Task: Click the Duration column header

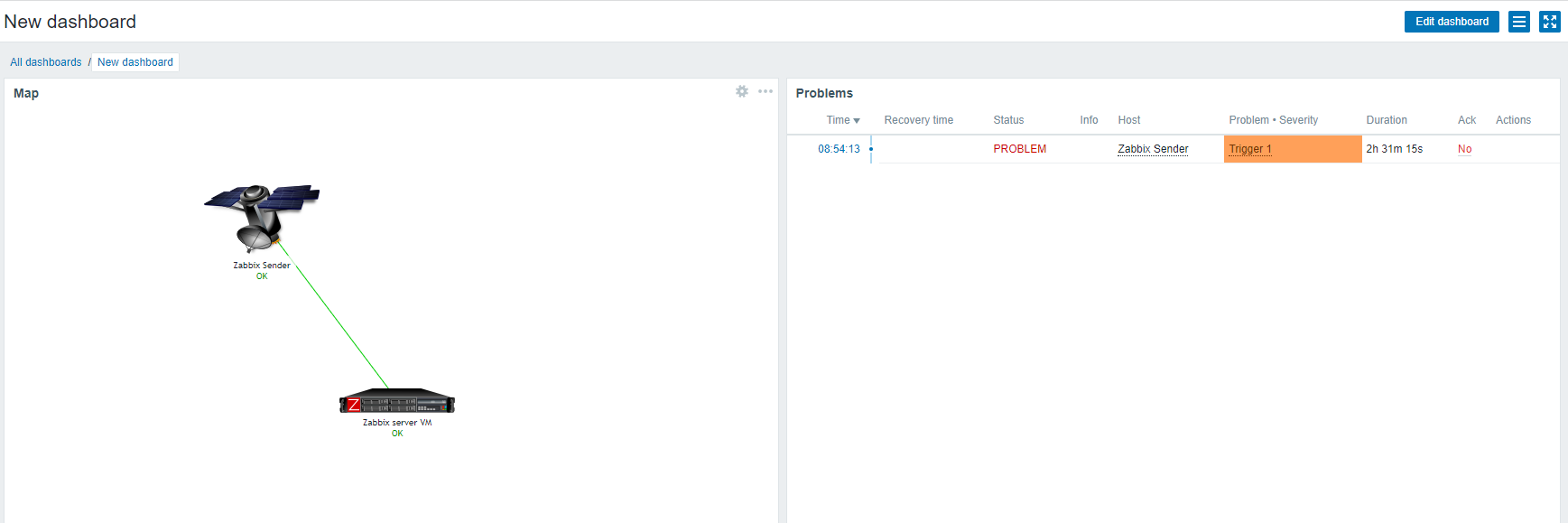Action: 1387,120
